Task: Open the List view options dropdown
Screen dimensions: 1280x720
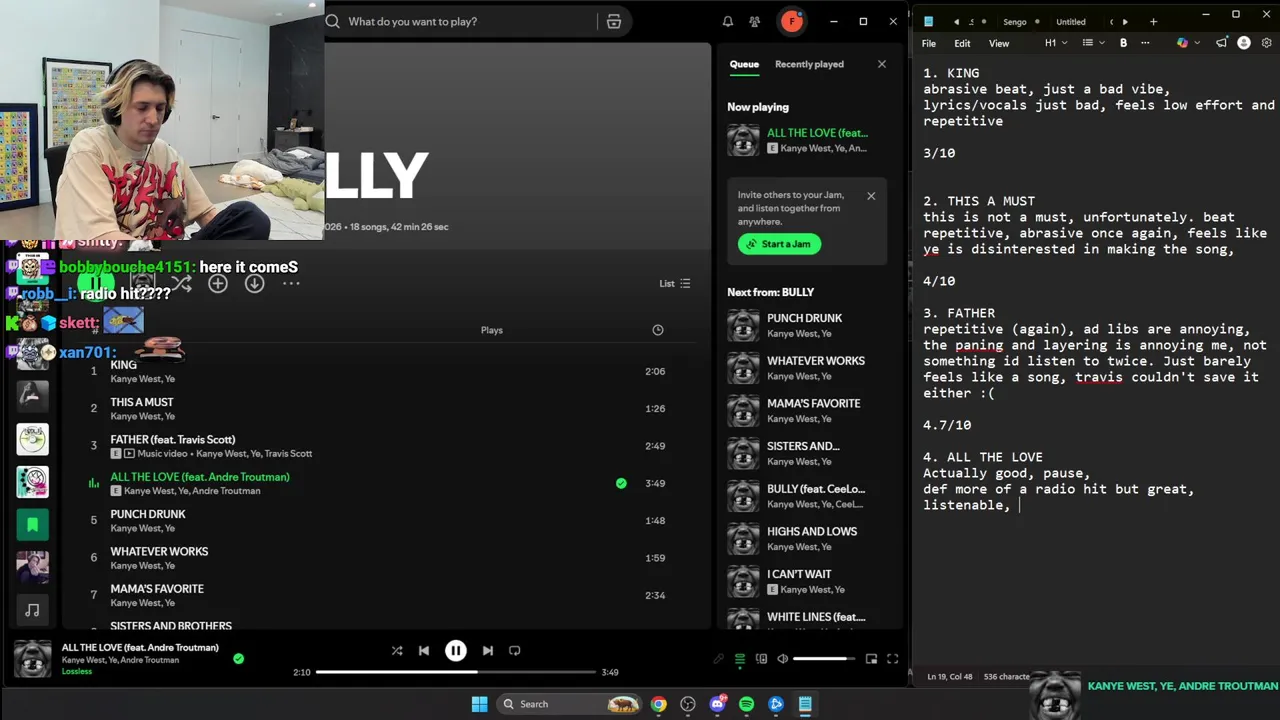Action: pos(675,283)
